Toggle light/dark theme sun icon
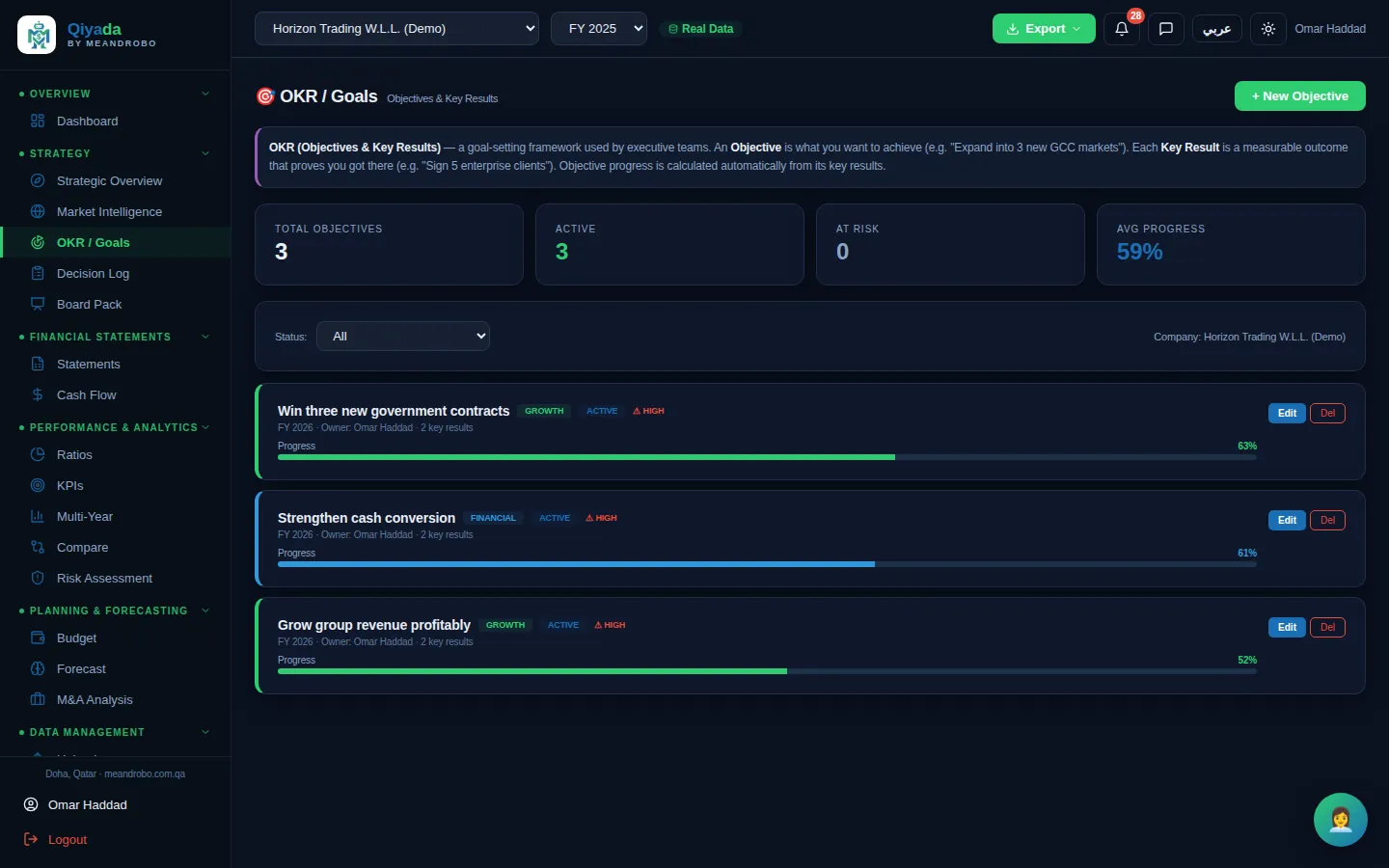Image resolution: width=1389 pixels, height=868 pixels. click(1267, 29)
